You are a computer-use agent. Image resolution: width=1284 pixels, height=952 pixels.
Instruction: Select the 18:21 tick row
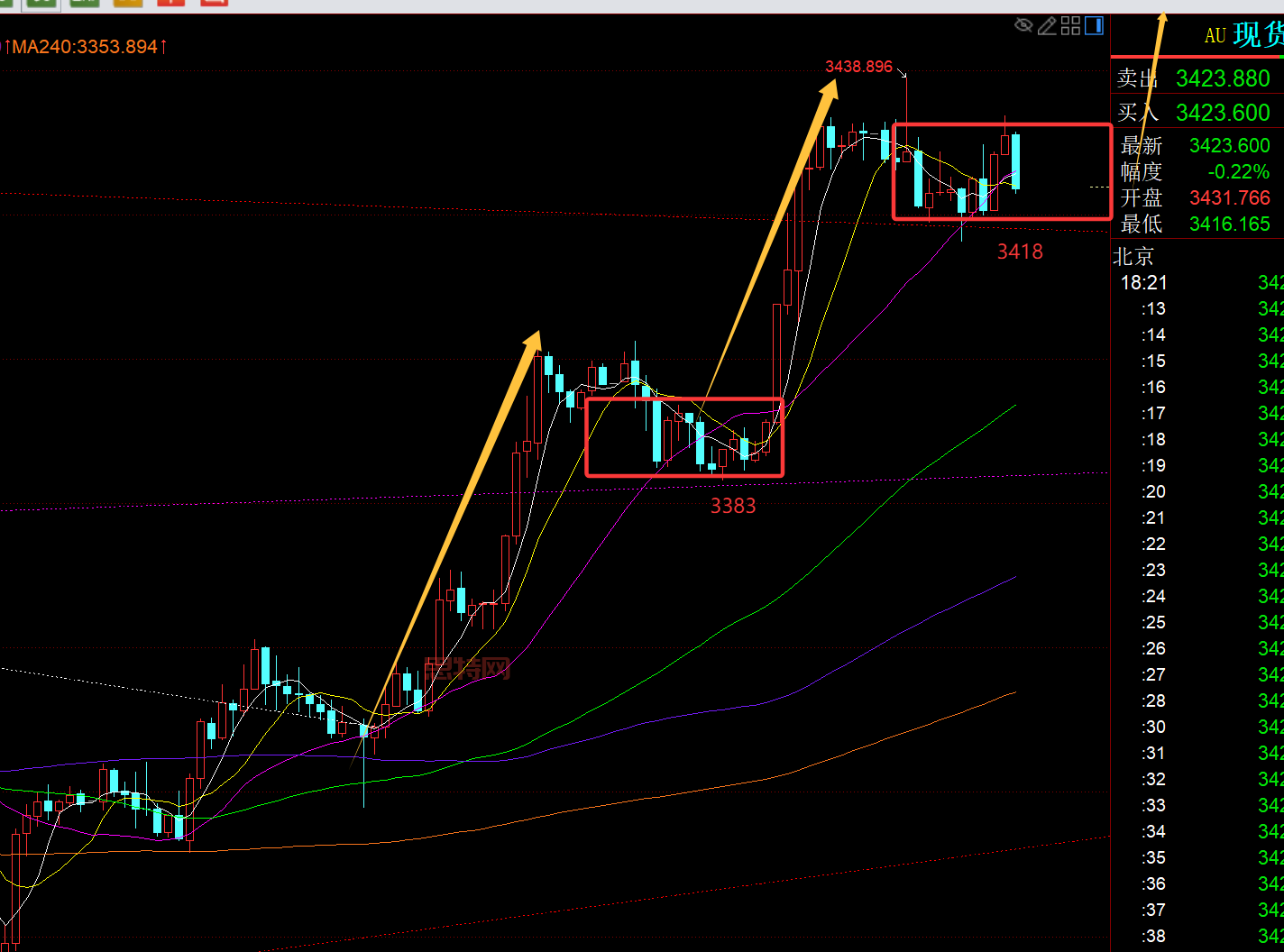(x=1197, y=283)
